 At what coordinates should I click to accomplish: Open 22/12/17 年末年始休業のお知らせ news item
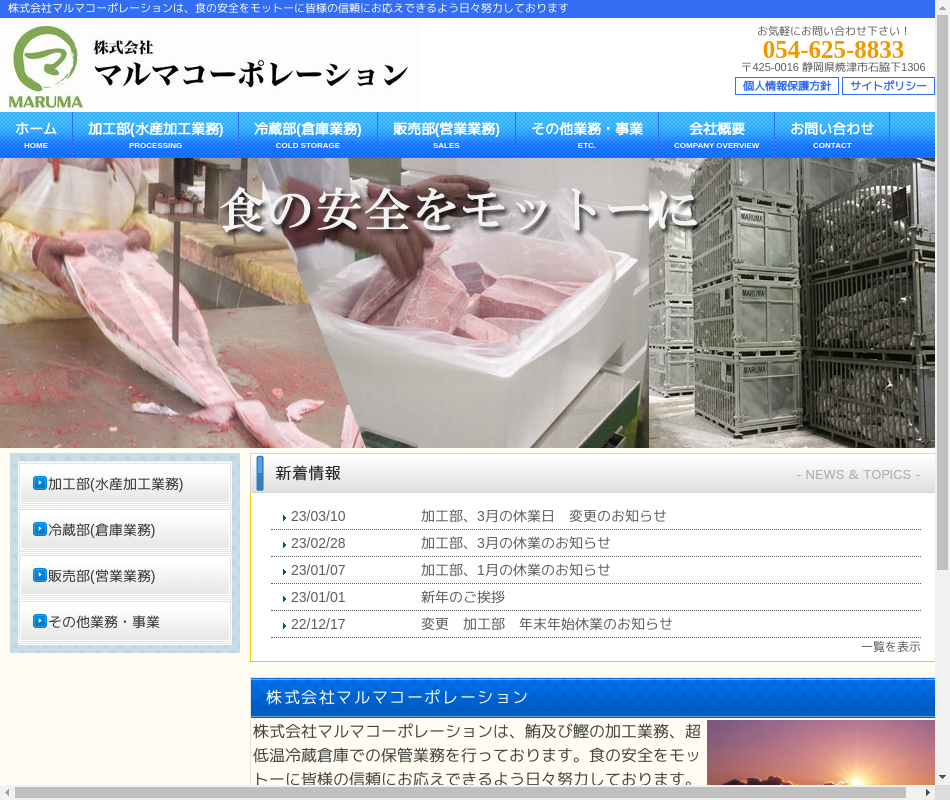[x=546, y=624]
